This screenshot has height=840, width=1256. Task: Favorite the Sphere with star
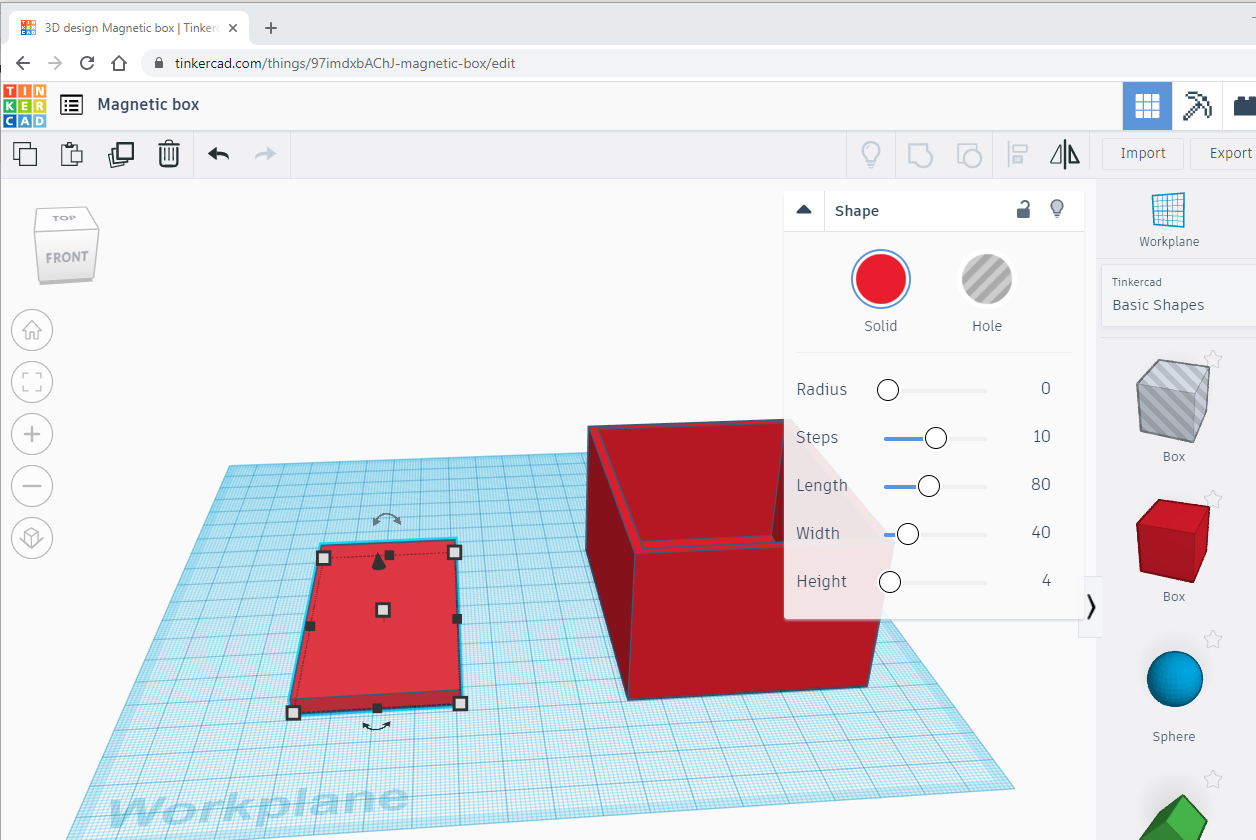(1213, 639)
